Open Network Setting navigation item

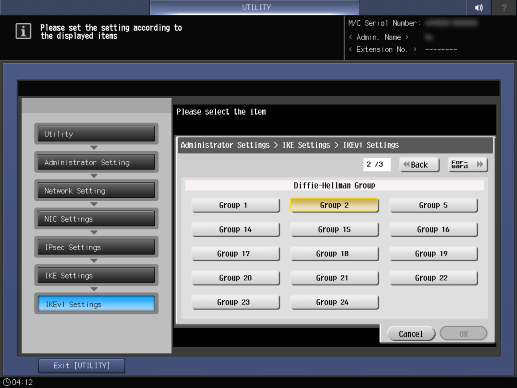pyautogui.click(x=96, y=191)
